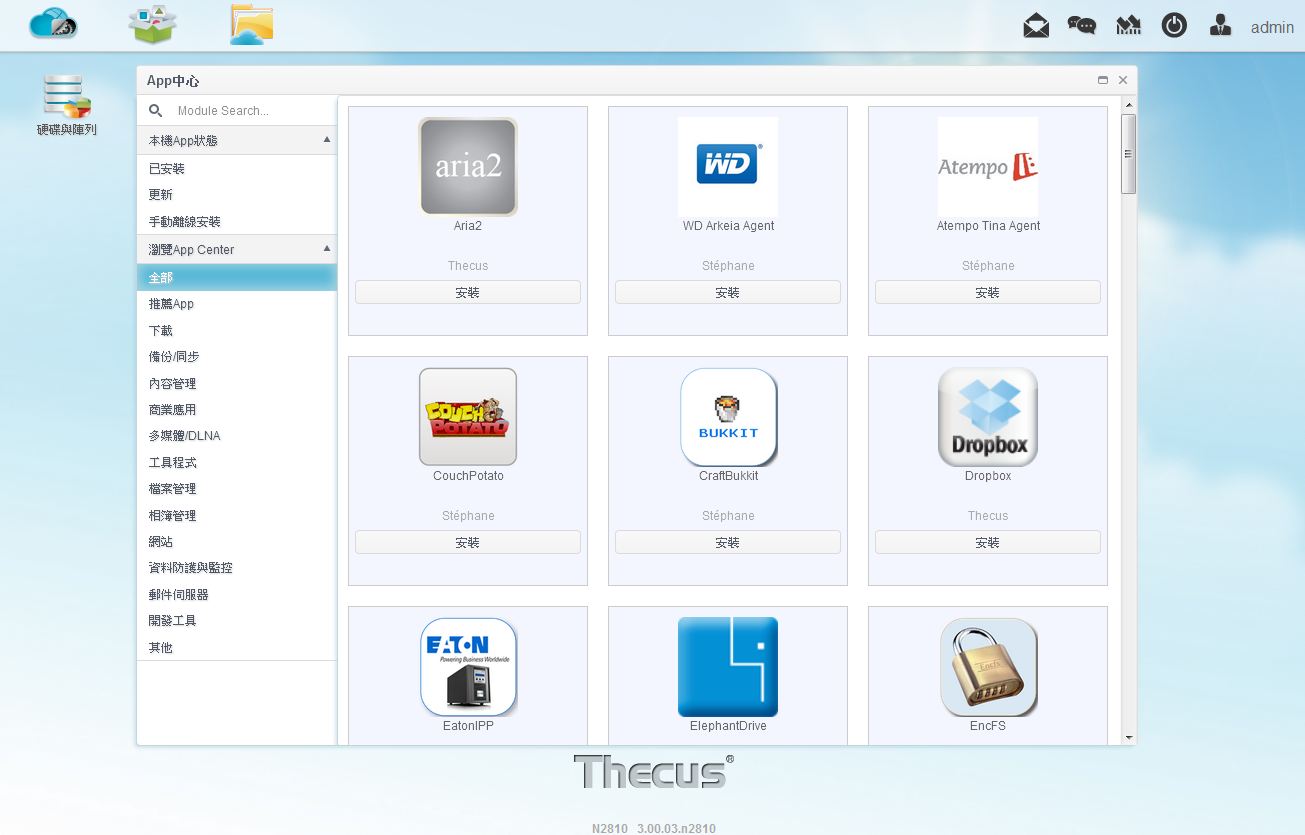The image size is (1305, 835).
Task: Select the 工具程式 category
Action: [237, 462]
